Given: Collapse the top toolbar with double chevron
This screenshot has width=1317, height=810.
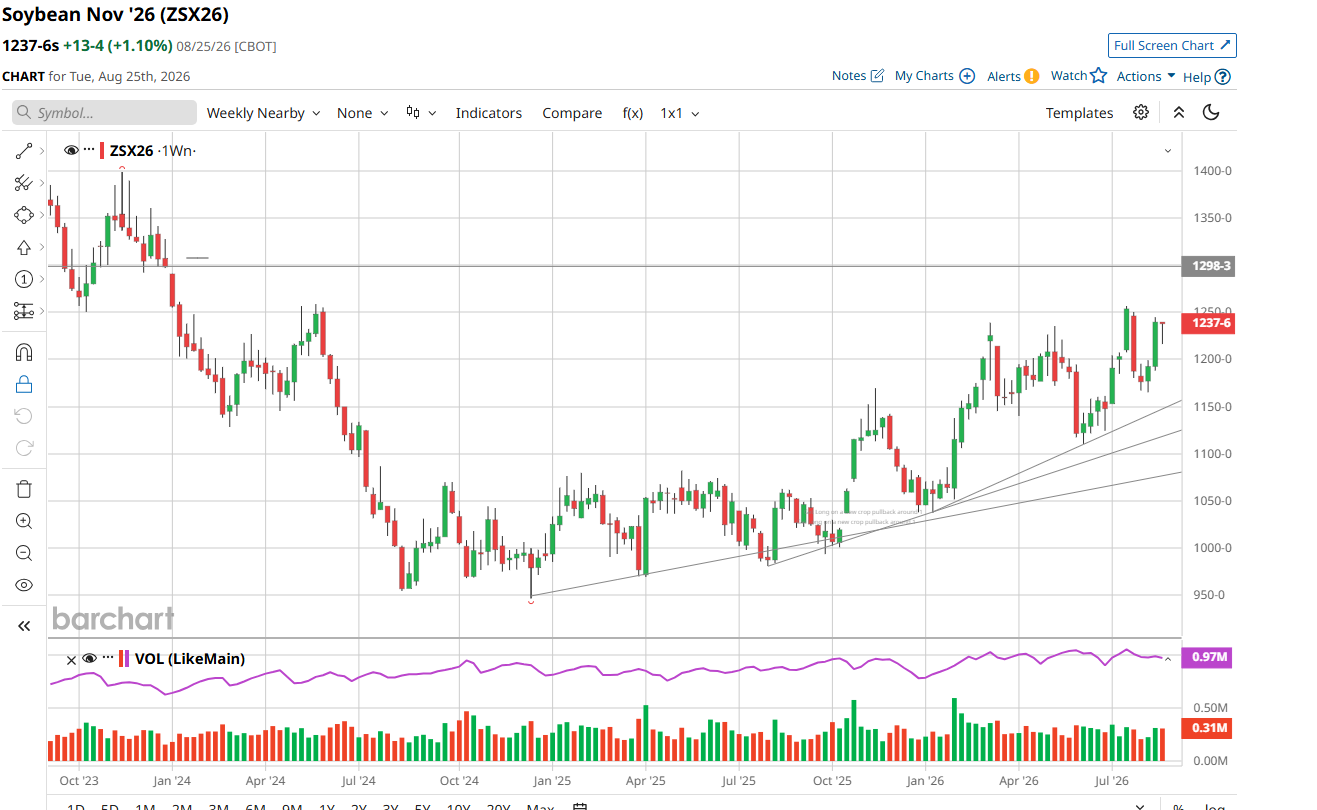Looking at the screenshot, I should tap(1179, 113).
